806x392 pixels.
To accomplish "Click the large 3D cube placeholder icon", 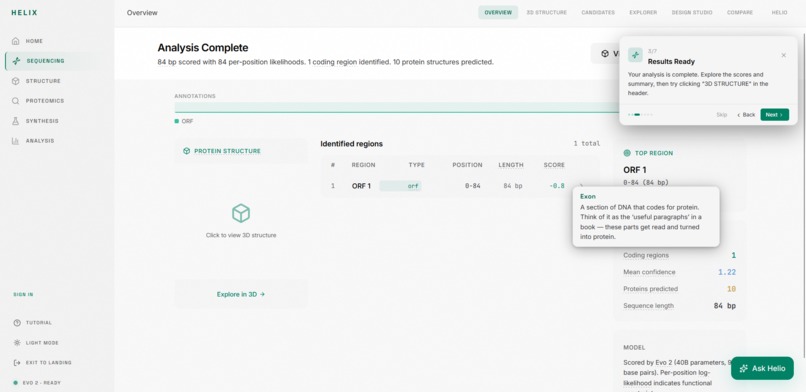I will pyautogui.click(x=241, y=213).
